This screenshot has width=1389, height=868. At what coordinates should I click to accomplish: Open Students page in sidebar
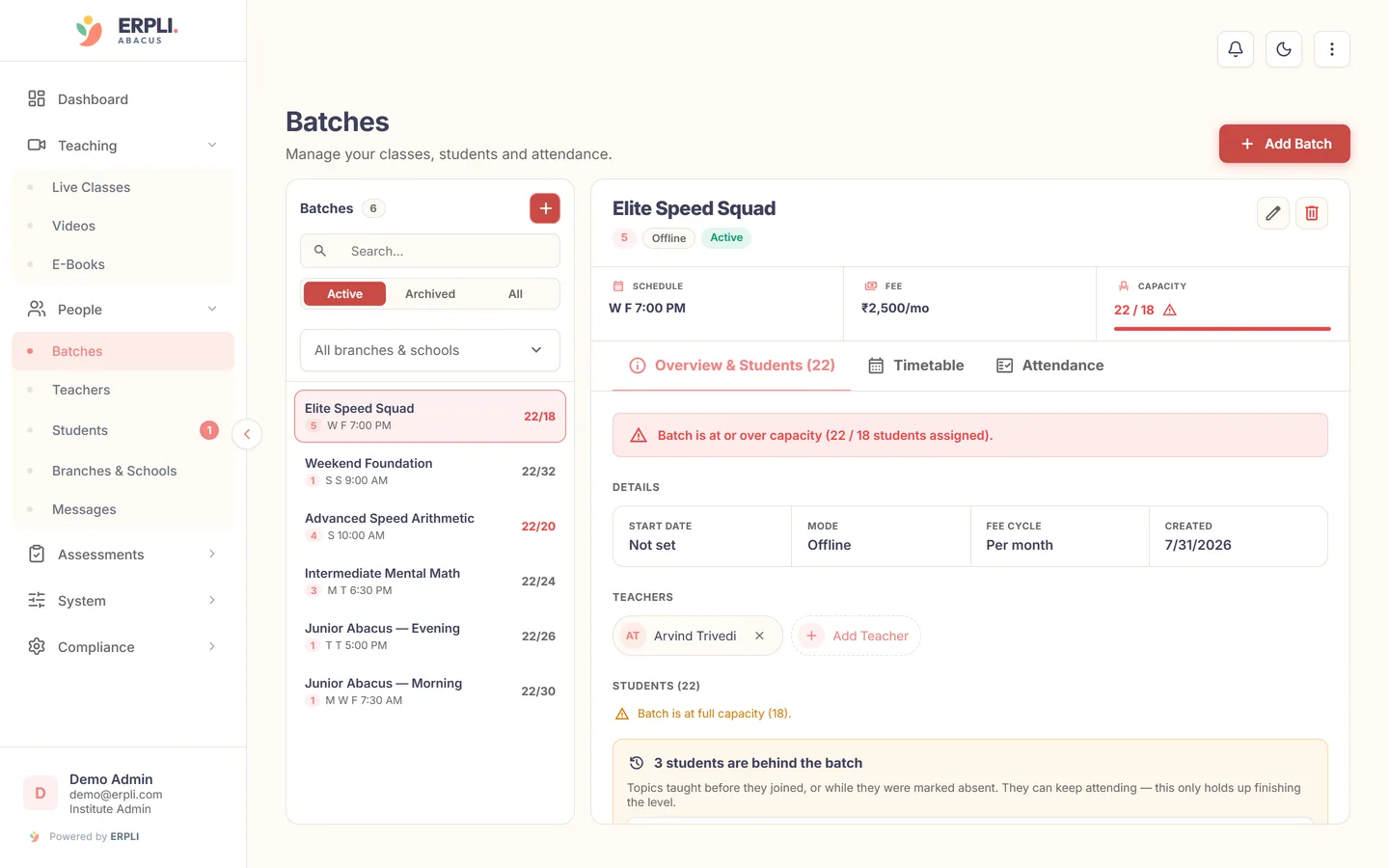(123, 430)
